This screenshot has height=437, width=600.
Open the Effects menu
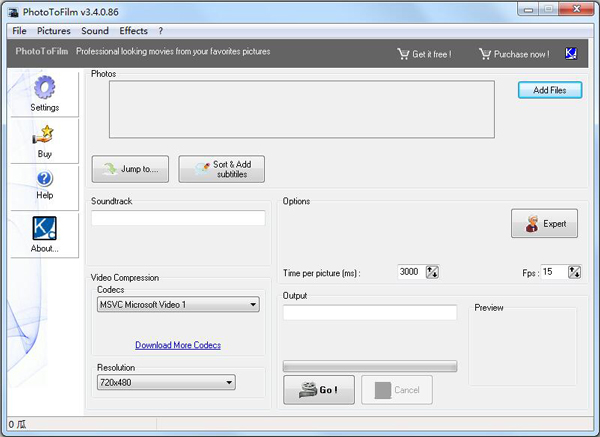tap(133, 31)
